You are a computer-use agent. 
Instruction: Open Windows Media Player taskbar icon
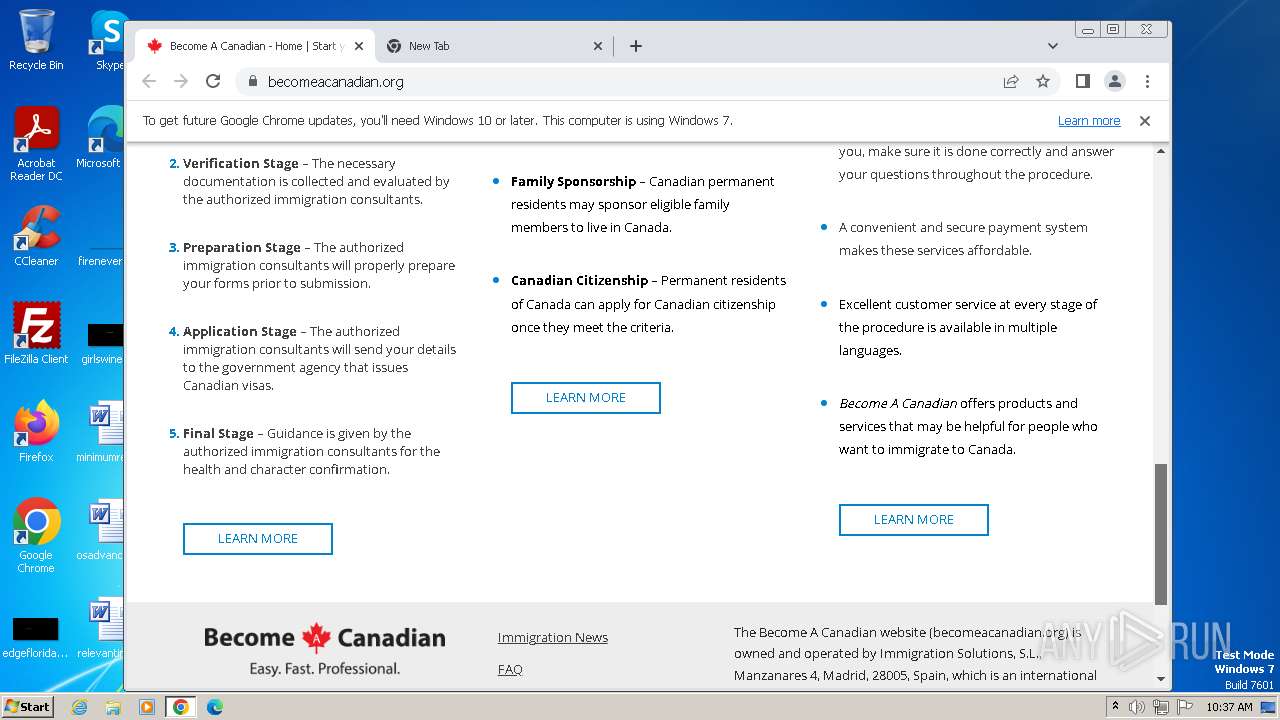[147, 707]
